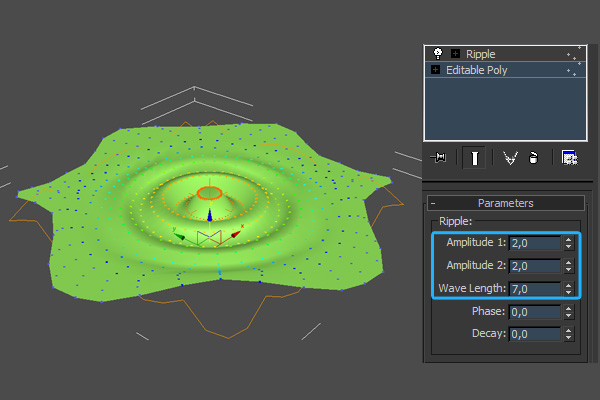
Task: Toggle Ripple modifier lightbulb on/off
Action: tap(437, 53)
